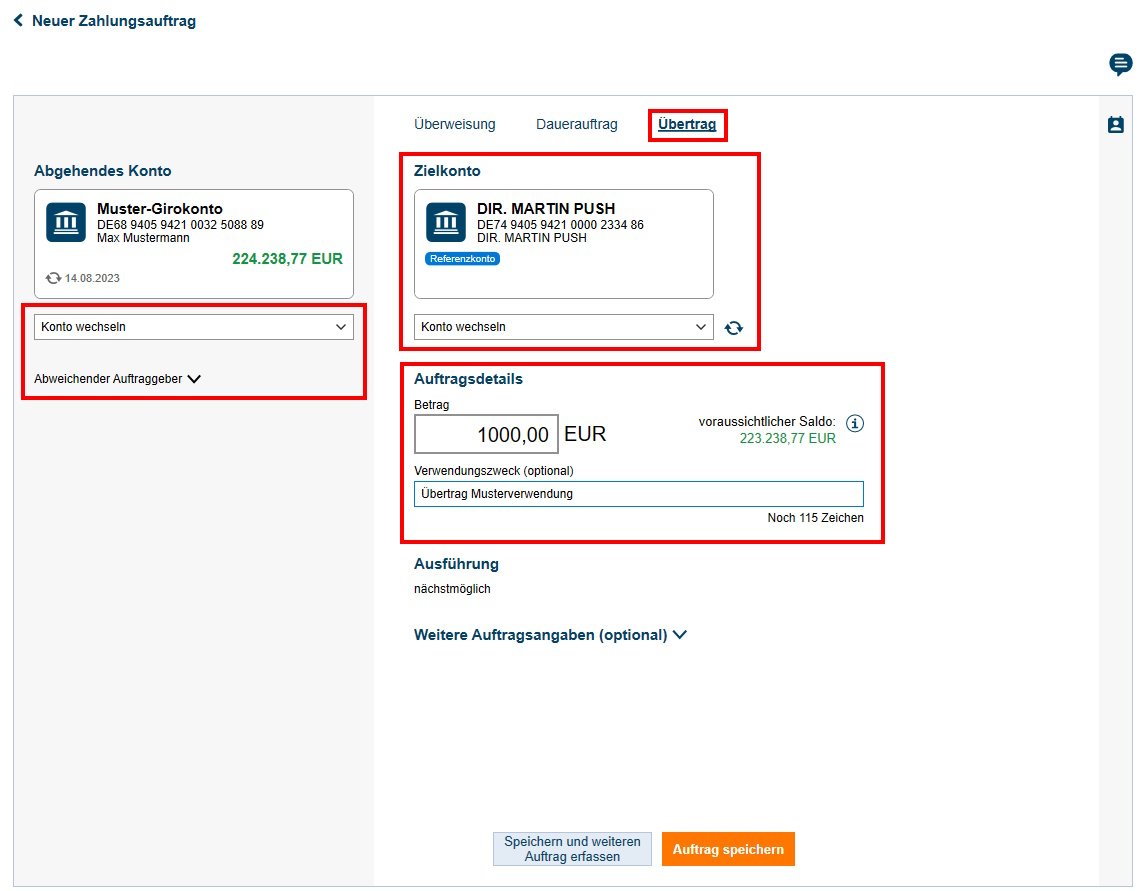Refresh balance via icon next to 14.08.2023
This screenshot has height=891, width=1140.
(52, 277)
